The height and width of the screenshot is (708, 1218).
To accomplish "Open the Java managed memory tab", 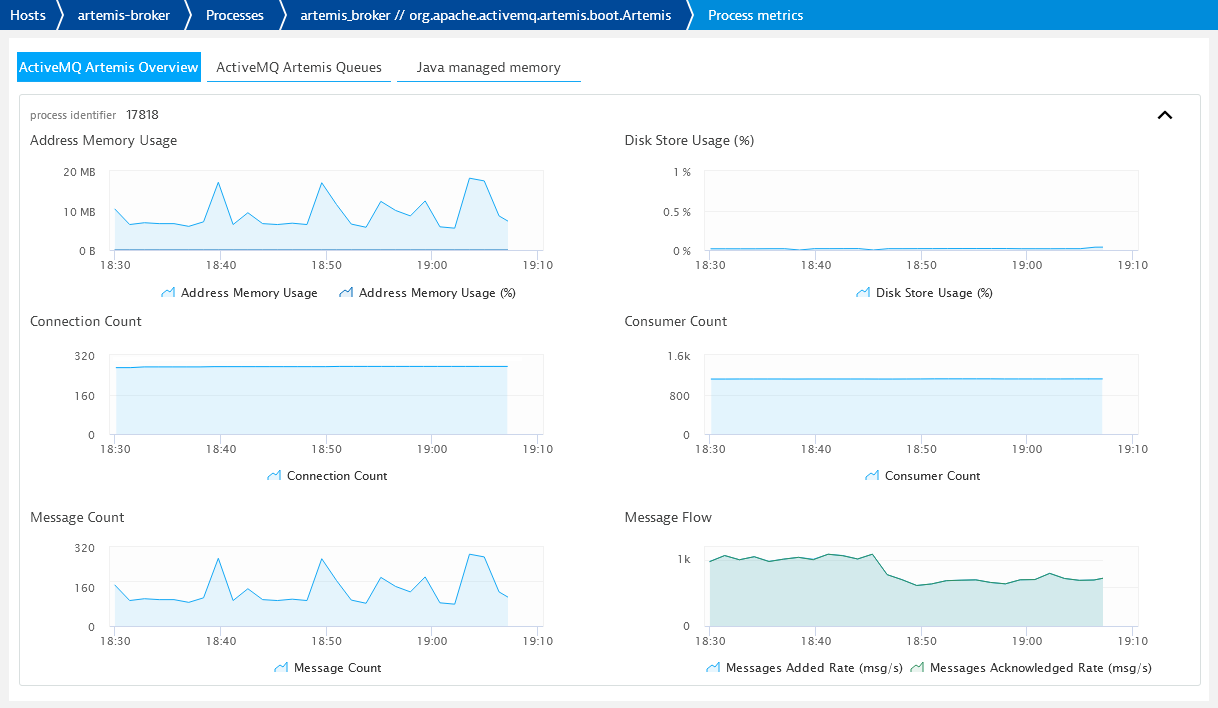I will pyautogui.click(x=489, y=67).
